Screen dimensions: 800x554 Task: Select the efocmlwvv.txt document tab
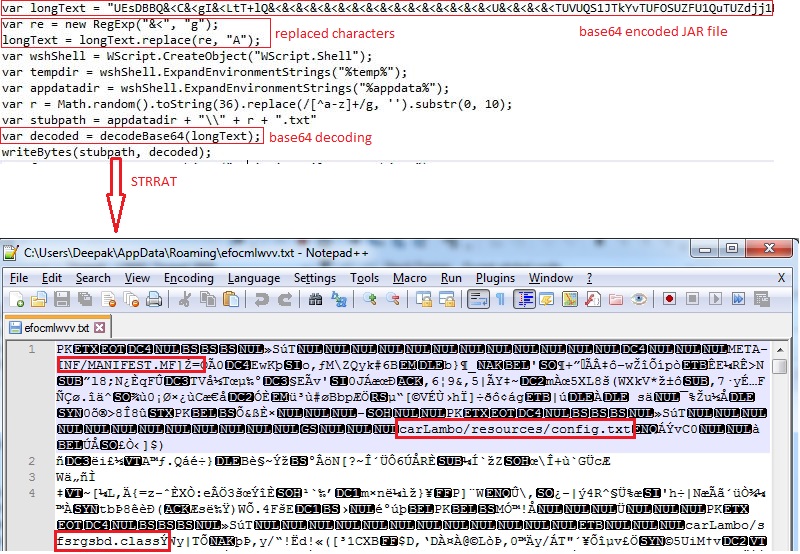click(x=57, y=328)
